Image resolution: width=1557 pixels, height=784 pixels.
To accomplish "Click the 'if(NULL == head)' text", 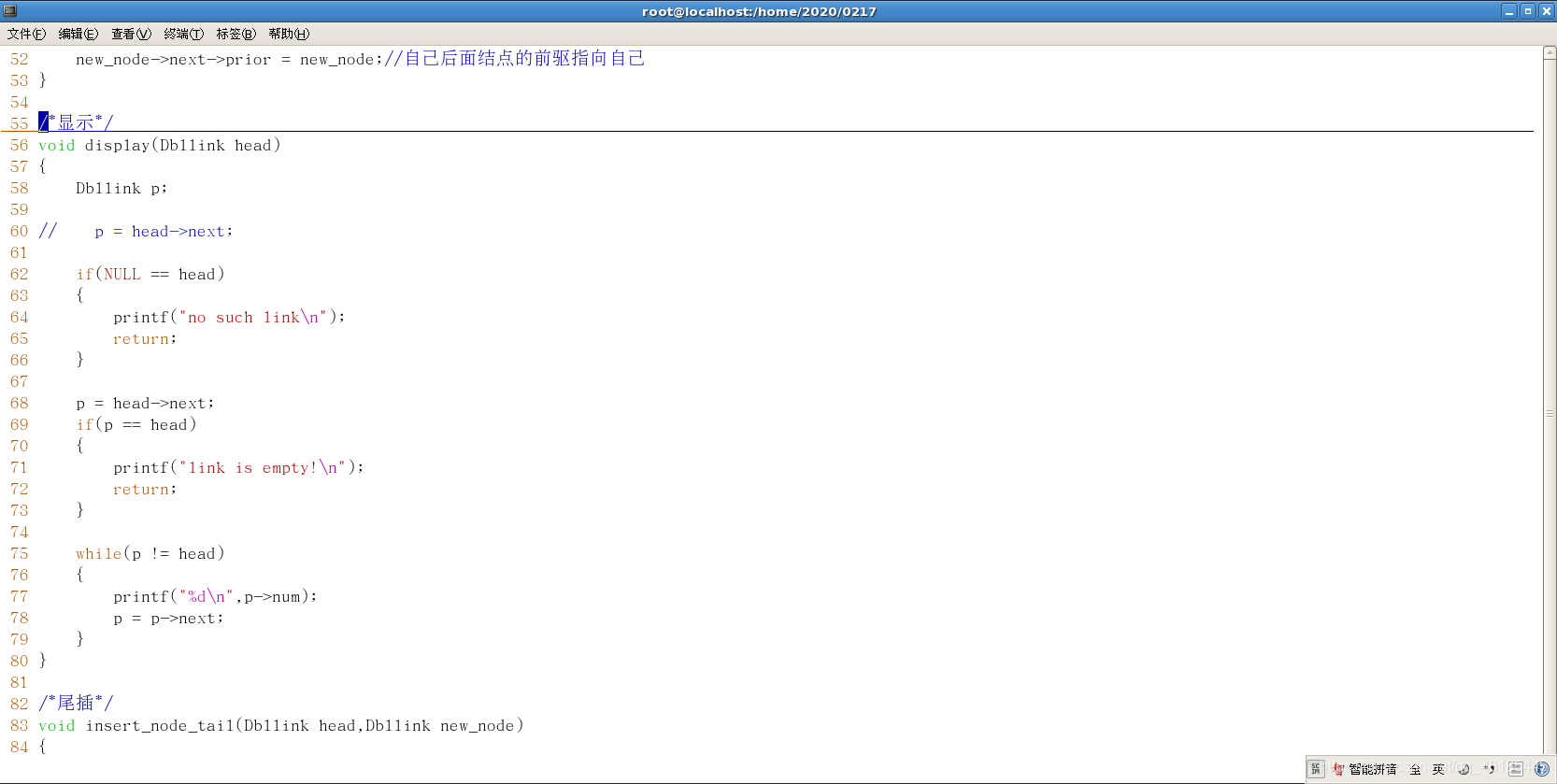I will [x=150, y=274].
